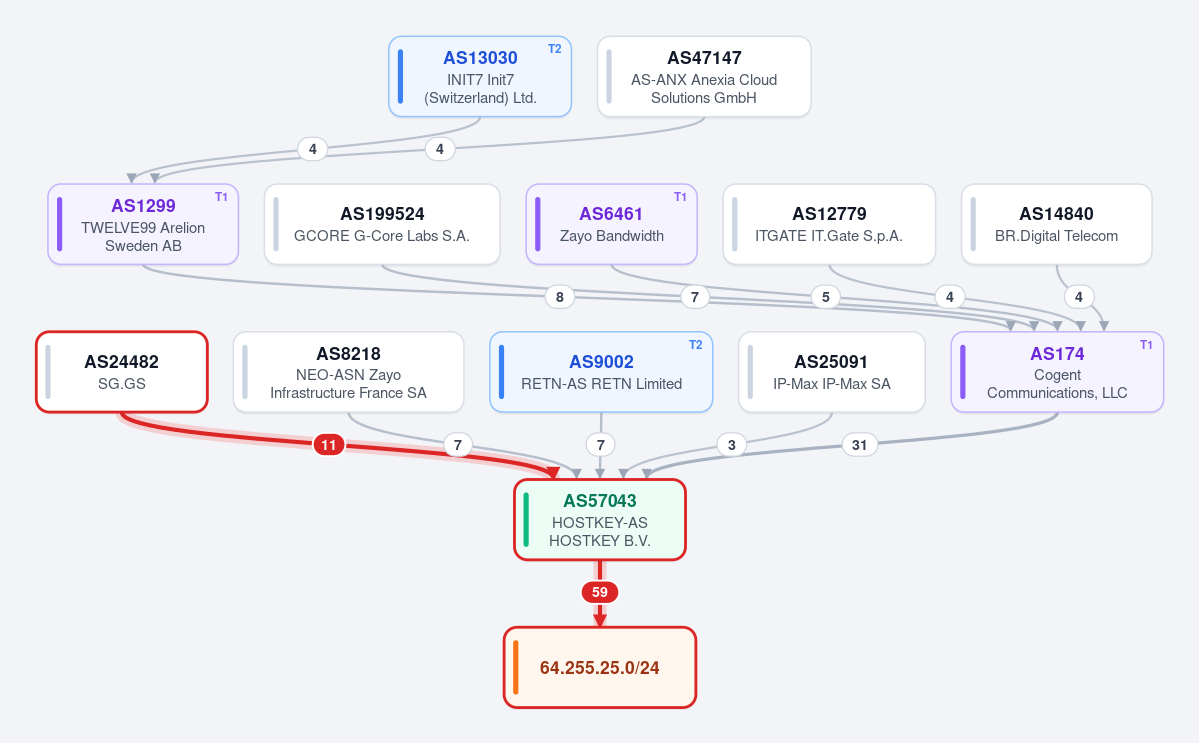Click the red 11 edge label
1199x743 pixels.
329,445
